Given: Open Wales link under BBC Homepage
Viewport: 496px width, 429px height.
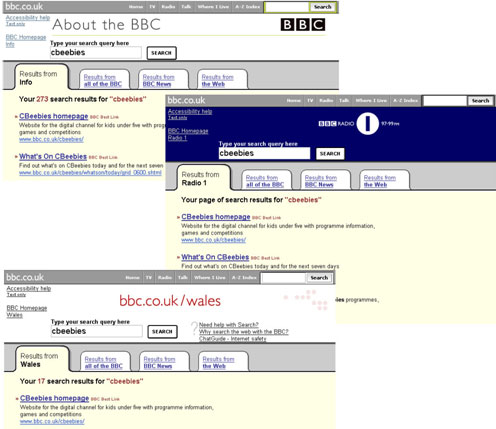Looking at the screenshot, I should (15, 315).
